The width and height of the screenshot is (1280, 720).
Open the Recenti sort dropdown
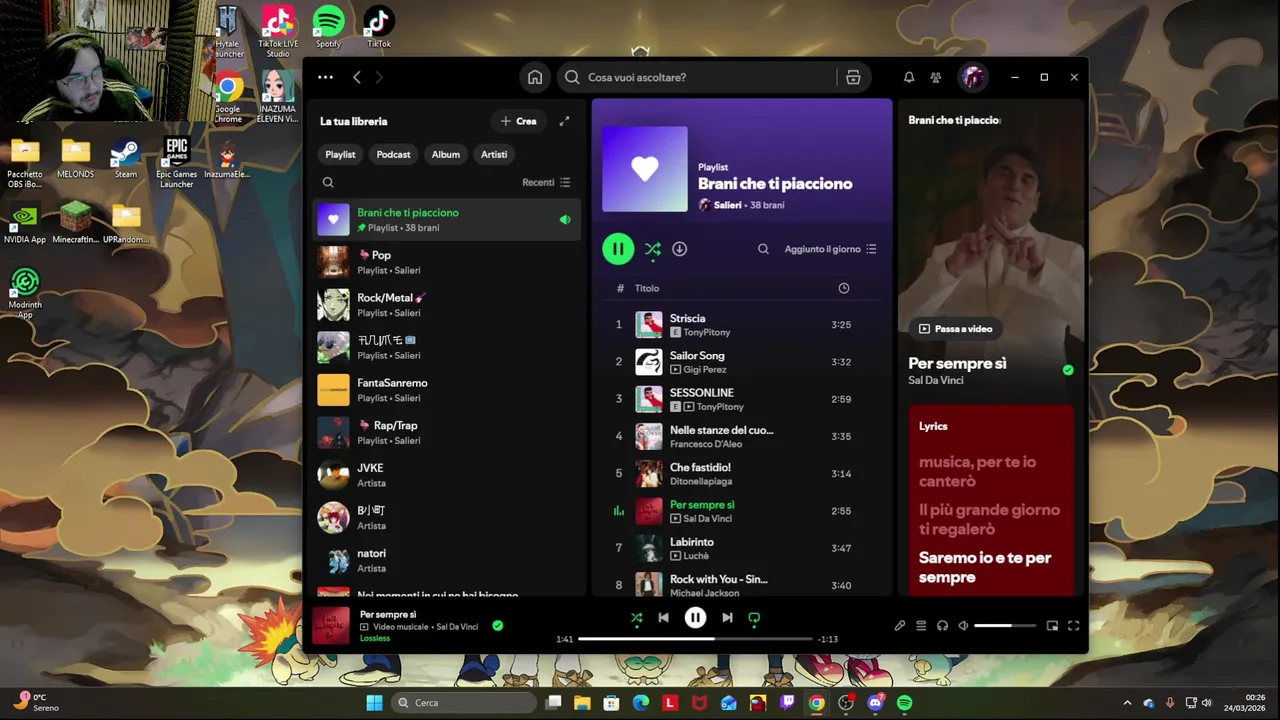(546, 182)
